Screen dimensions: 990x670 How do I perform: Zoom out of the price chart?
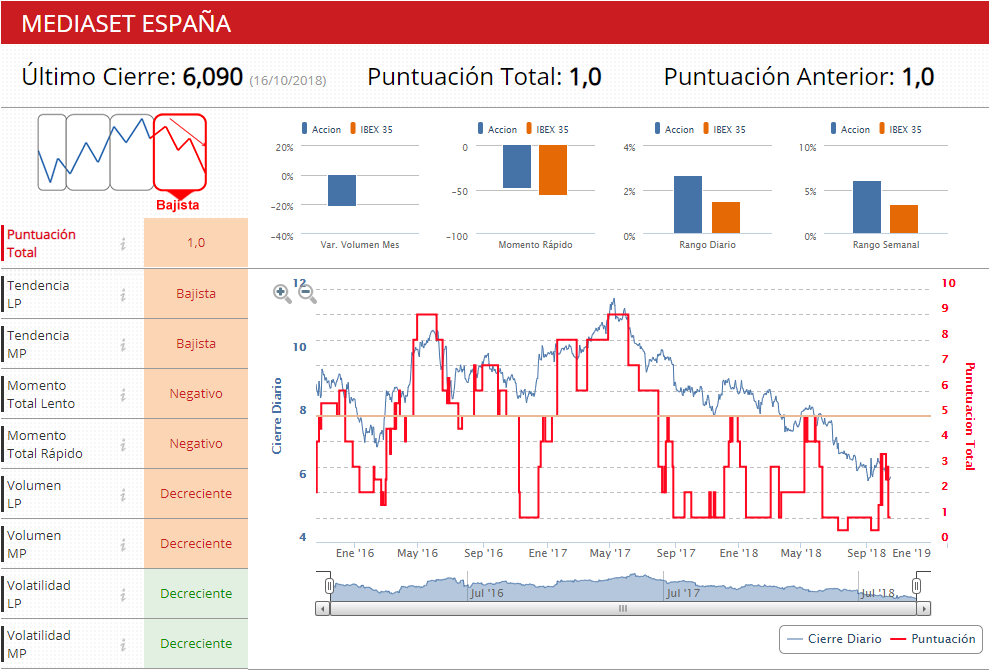[307, 293]
